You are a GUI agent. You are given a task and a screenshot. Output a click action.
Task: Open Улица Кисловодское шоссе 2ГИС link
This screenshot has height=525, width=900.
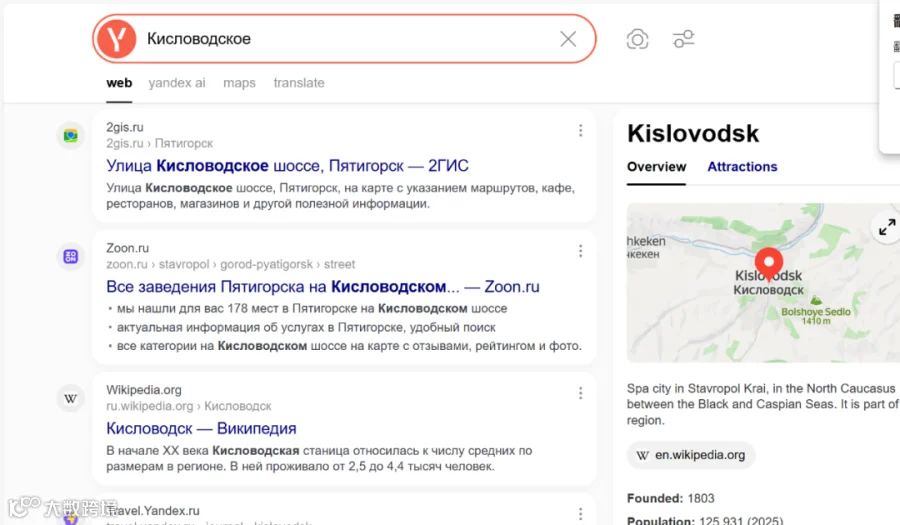coord(287,166)
